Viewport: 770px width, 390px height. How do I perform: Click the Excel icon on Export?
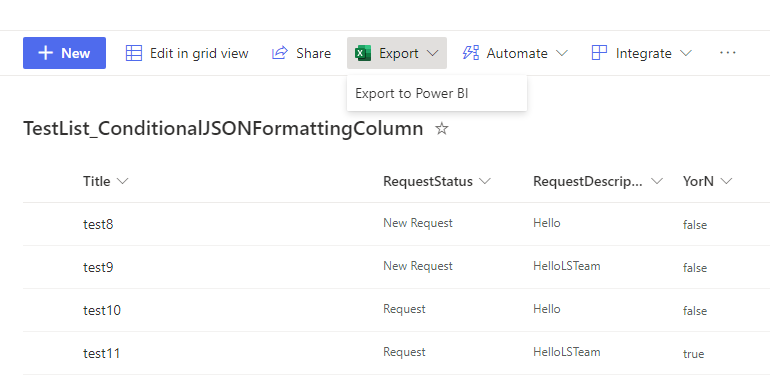pyautogui.click(x=363, y=53)
